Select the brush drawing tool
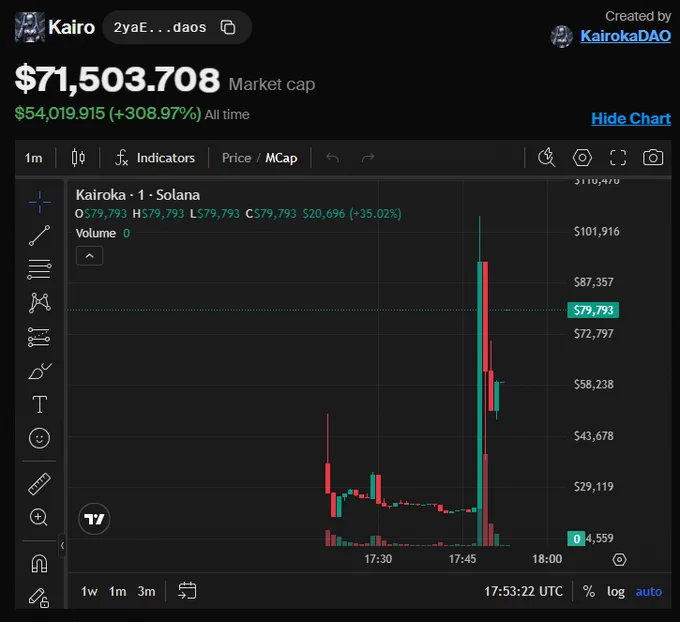Image resolution: width=680 pixels, height=622 pixels. [39, 371]
